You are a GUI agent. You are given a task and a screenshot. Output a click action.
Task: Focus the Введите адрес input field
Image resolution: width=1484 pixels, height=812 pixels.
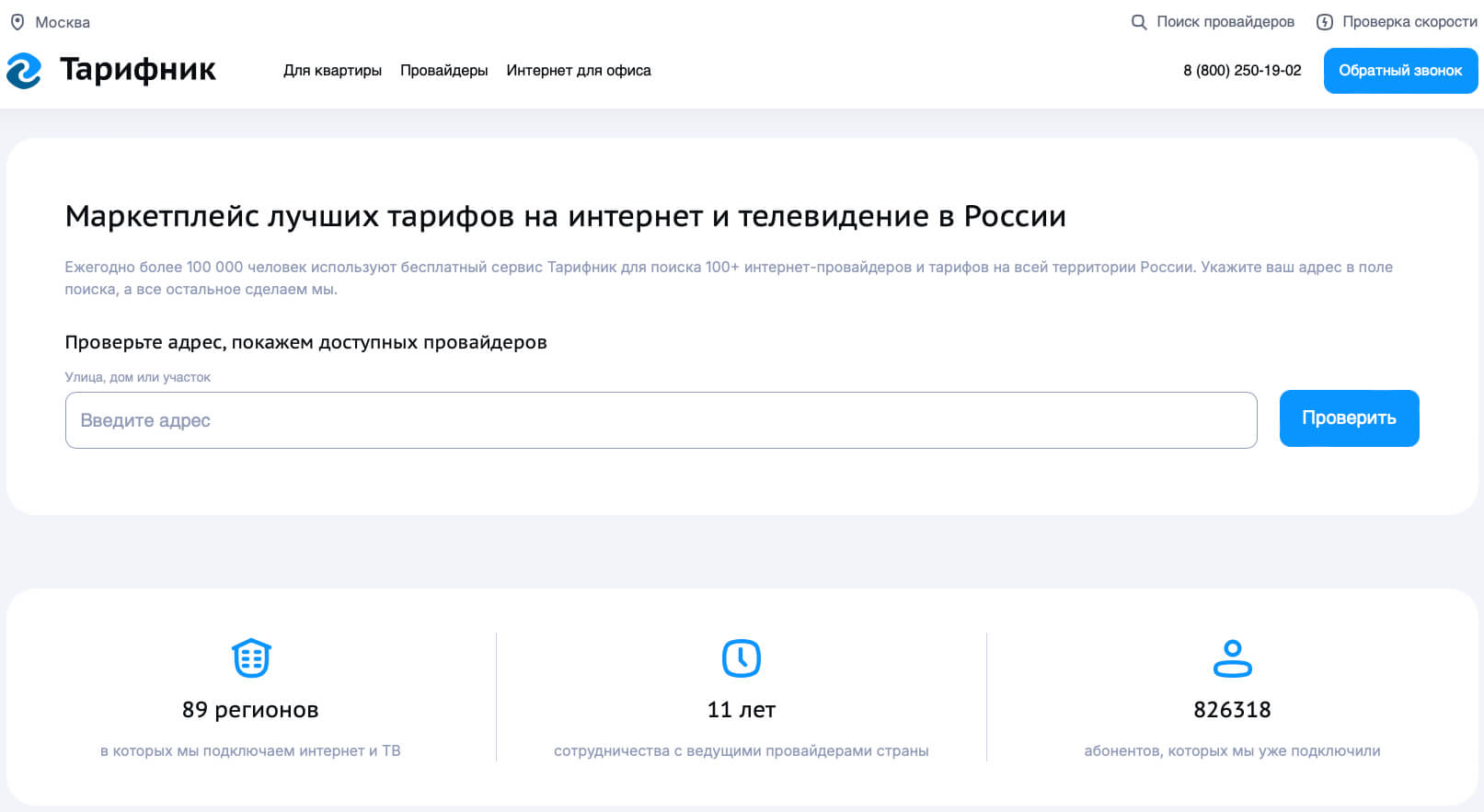(661, 420)
